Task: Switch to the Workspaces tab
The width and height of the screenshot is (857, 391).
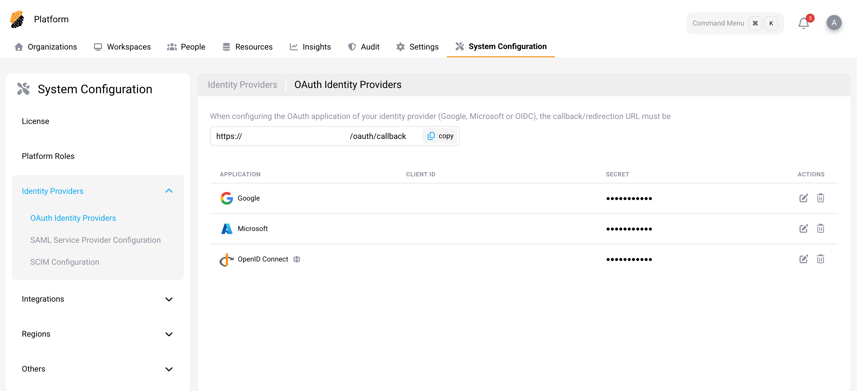Action: coord(122,47)
